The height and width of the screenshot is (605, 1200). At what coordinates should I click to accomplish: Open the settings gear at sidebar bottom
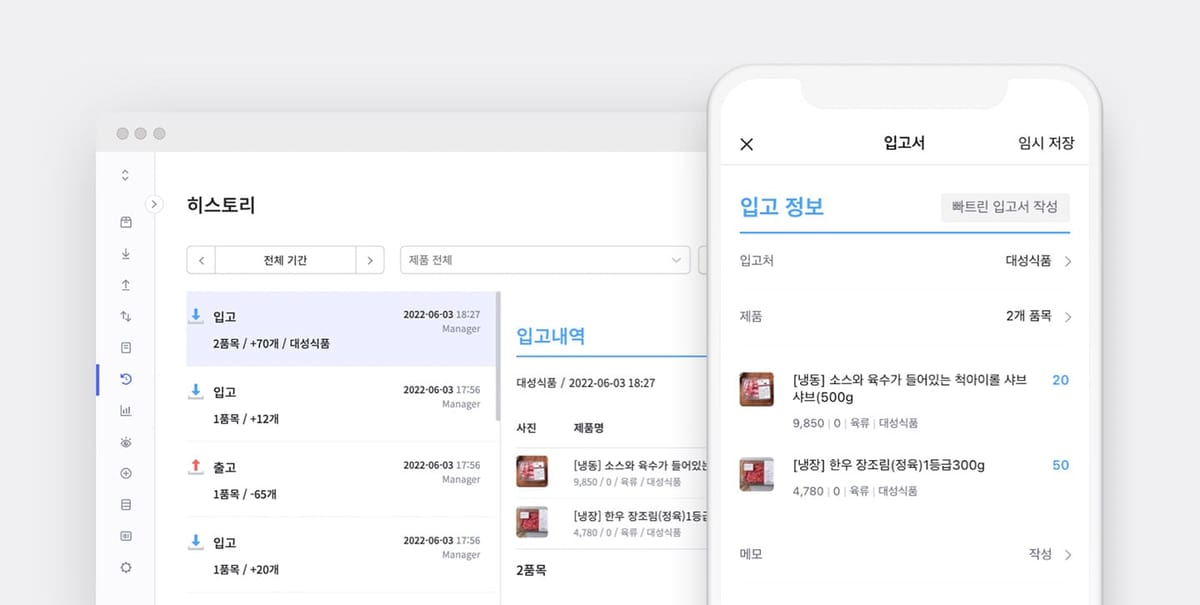(x=125, y=567)
